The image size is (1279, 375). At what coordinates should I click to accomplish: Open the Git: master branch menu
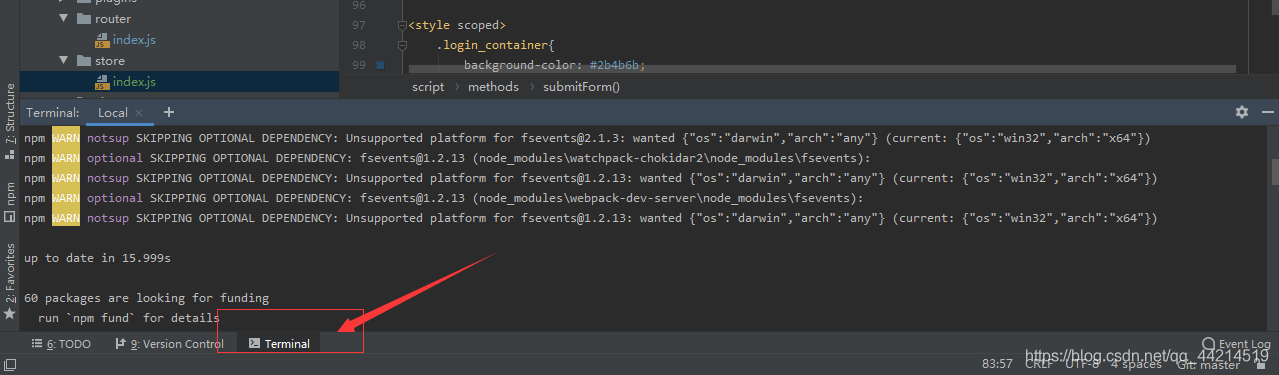click(x=1207, y=365)
